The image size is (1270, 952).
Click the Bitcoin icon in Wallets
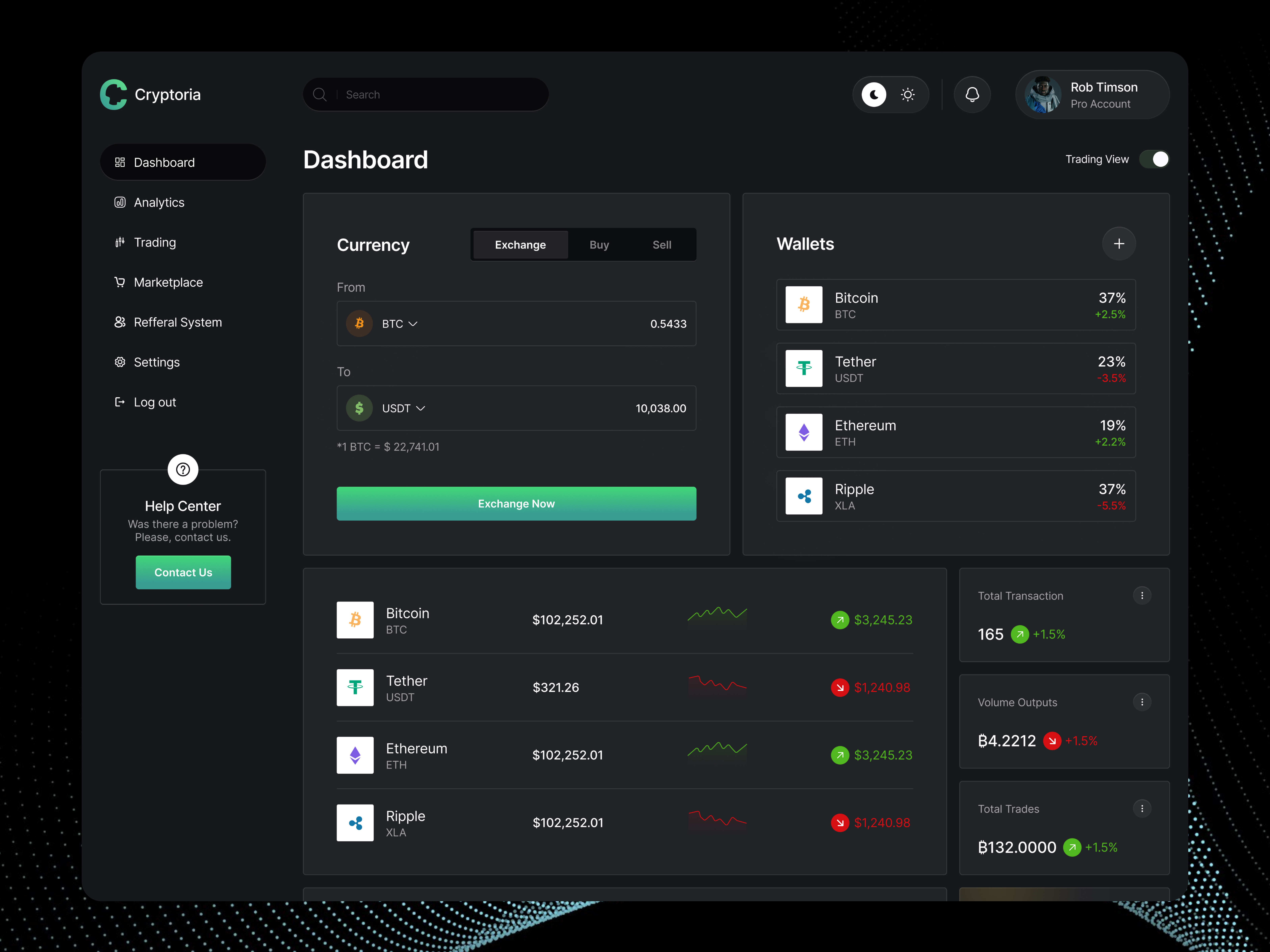pyautogui.click(x=804, y=305)
